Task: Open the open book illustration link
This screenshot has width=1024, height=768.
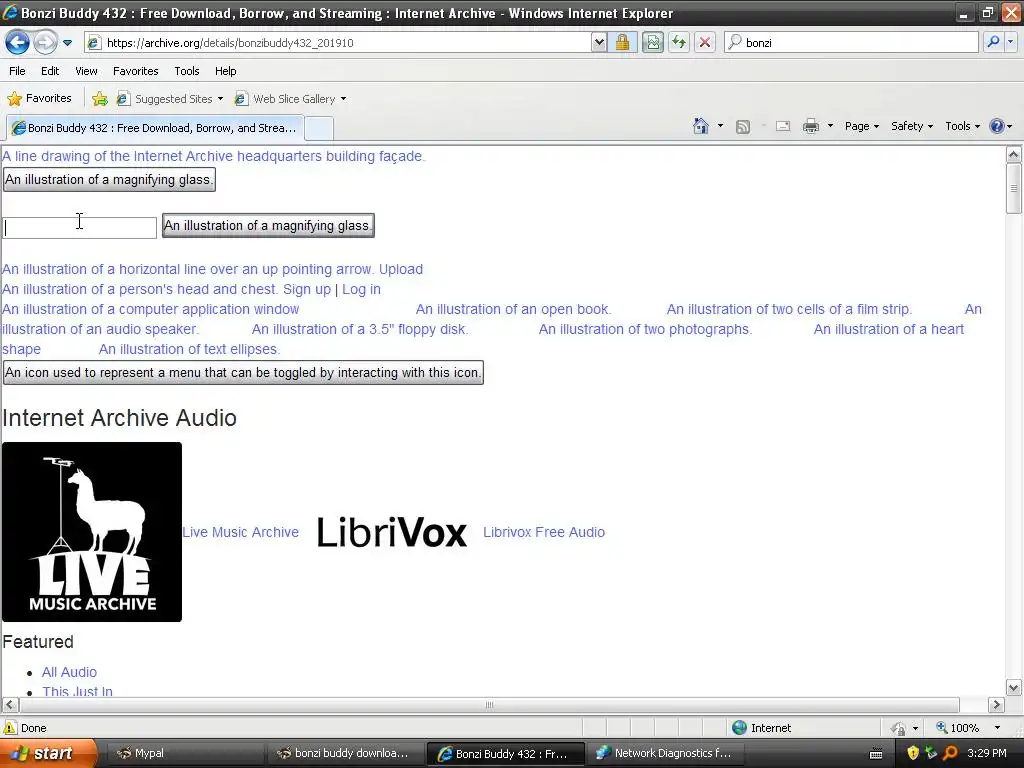Action: 513,310
